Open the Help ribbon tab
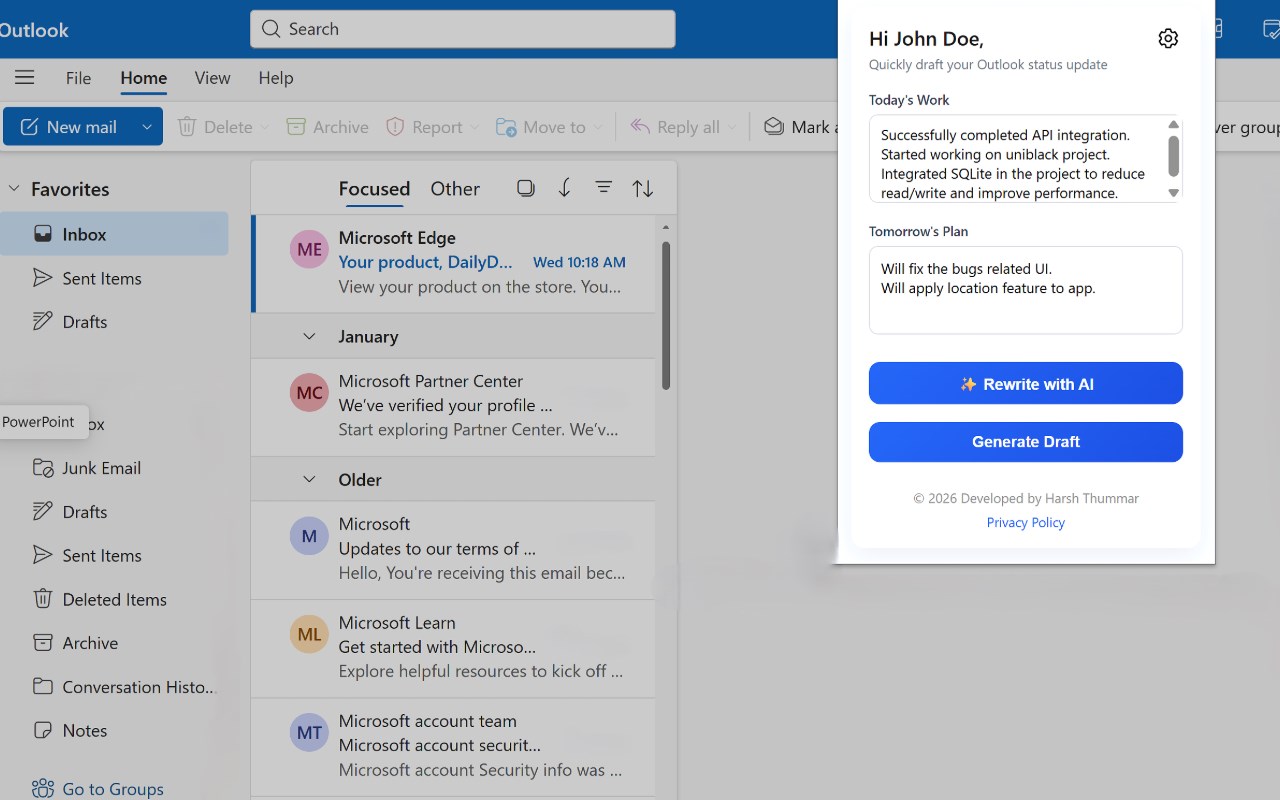1280x800 pixels. pos(276,78)
